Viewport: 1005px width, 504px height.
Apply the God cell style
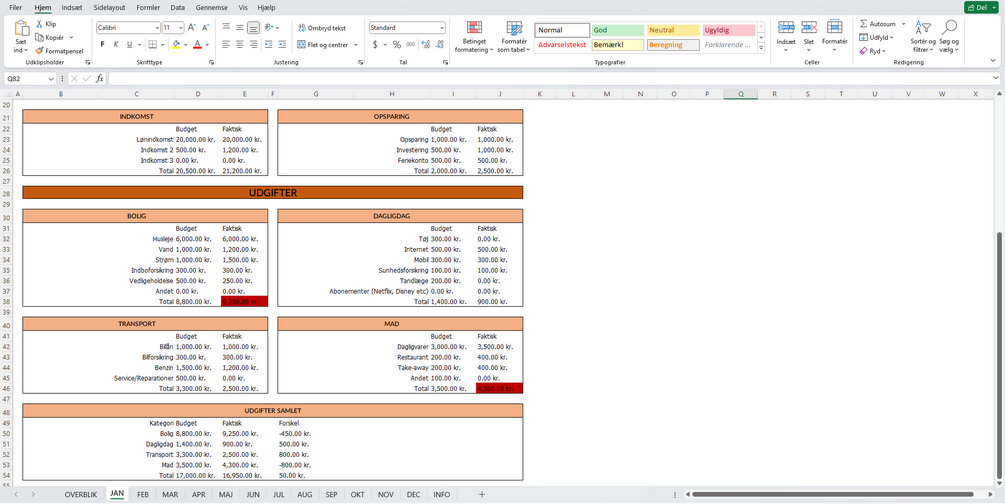(618, 30)
